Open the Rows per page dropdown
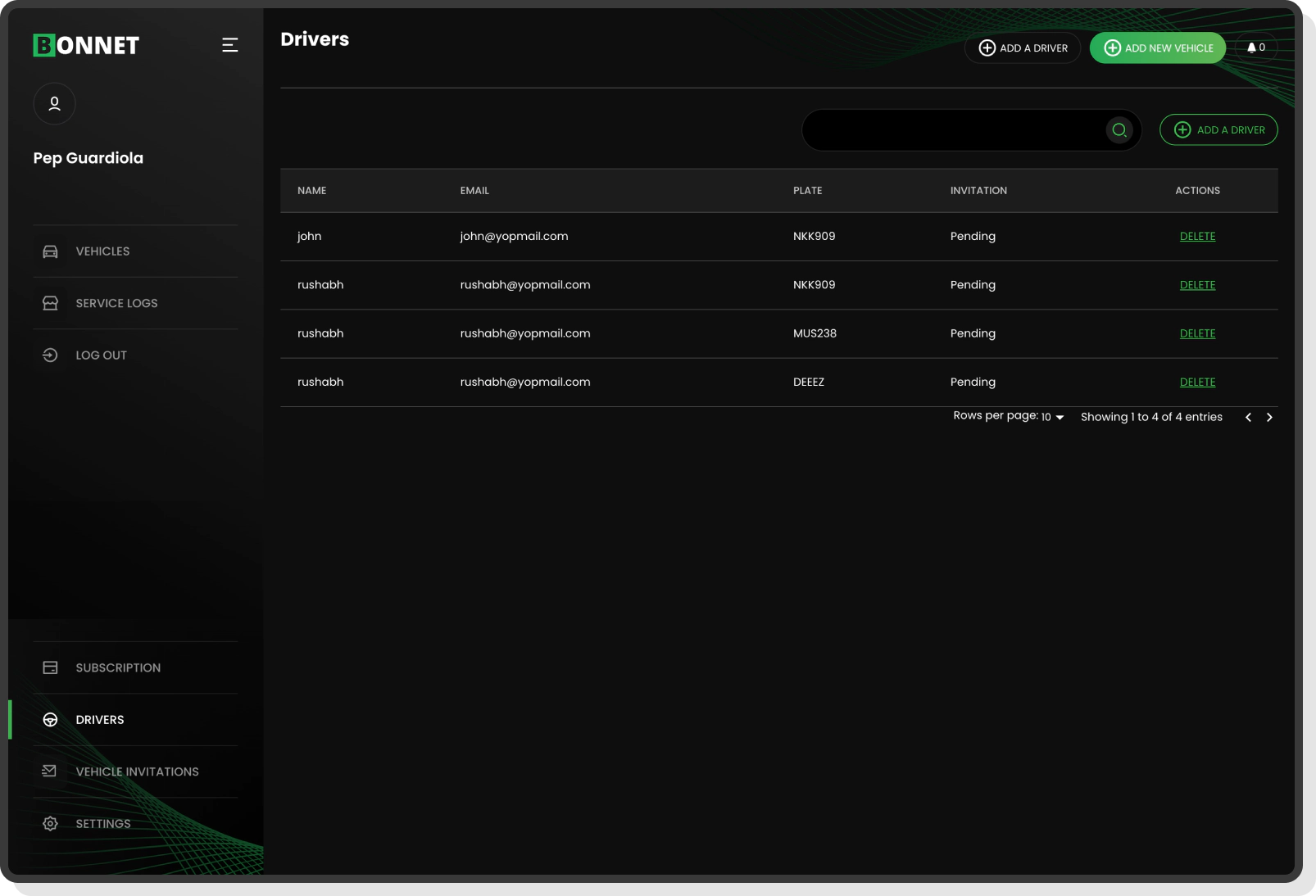The image size is (1316, 896). (x=1051, y=417)
